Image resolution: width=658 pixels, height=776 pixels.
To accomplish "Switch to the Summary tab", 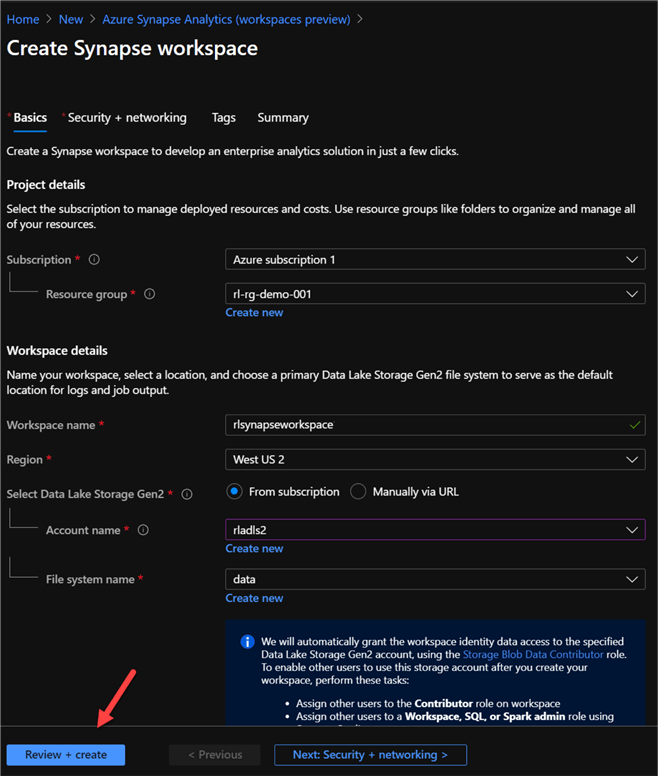I will [283, 118].
